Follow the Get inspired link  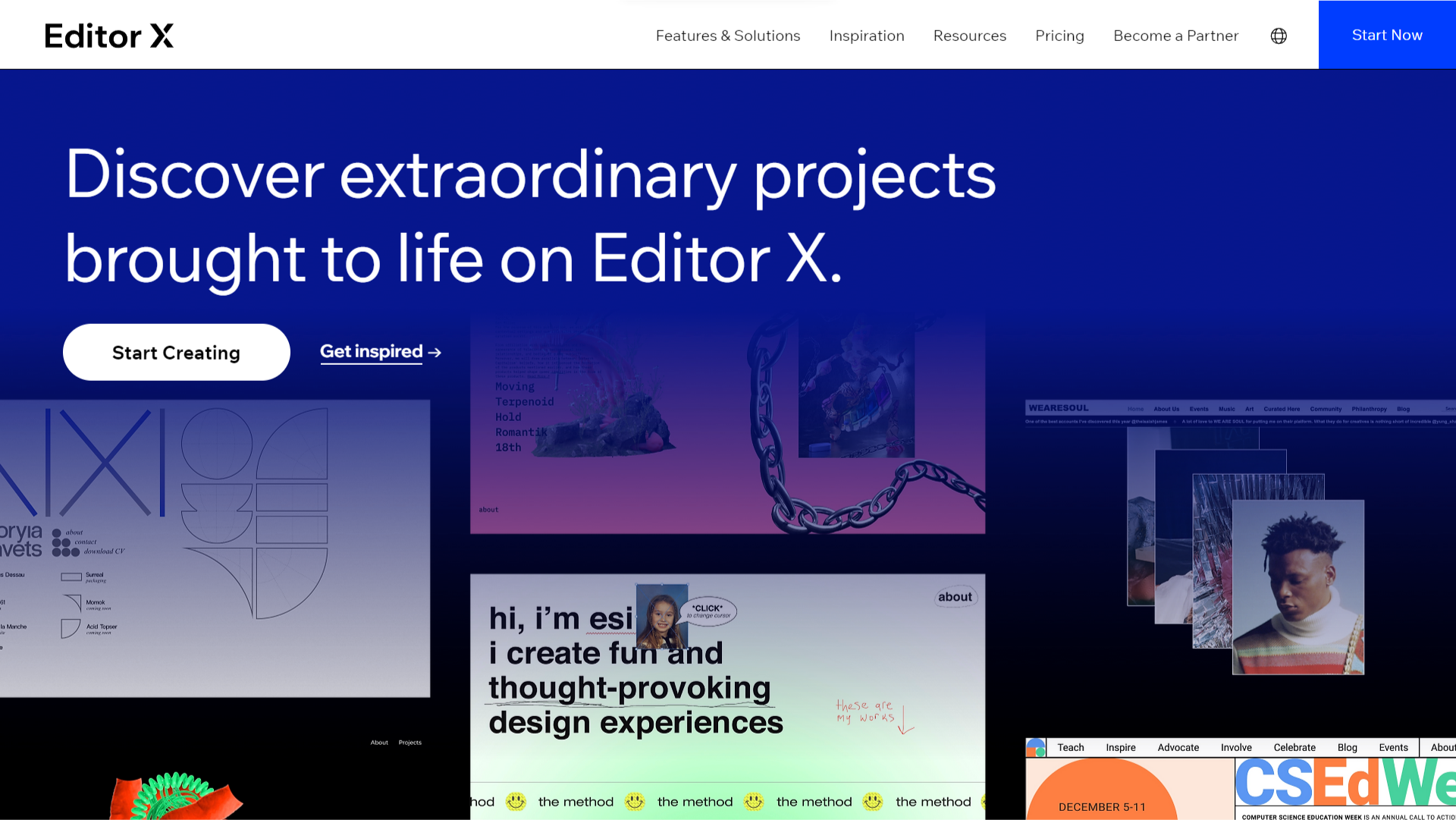371,352
